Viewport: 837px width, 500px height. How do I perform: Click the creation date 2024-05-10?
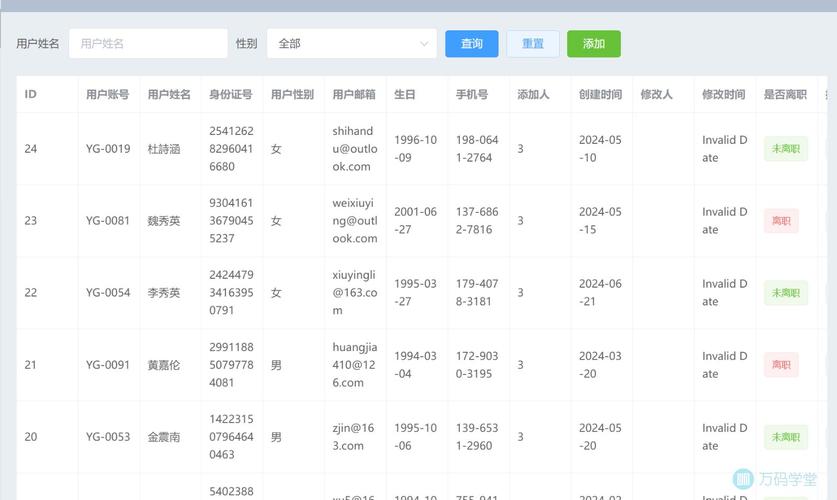pyautogui.click(x=601, y=149)
